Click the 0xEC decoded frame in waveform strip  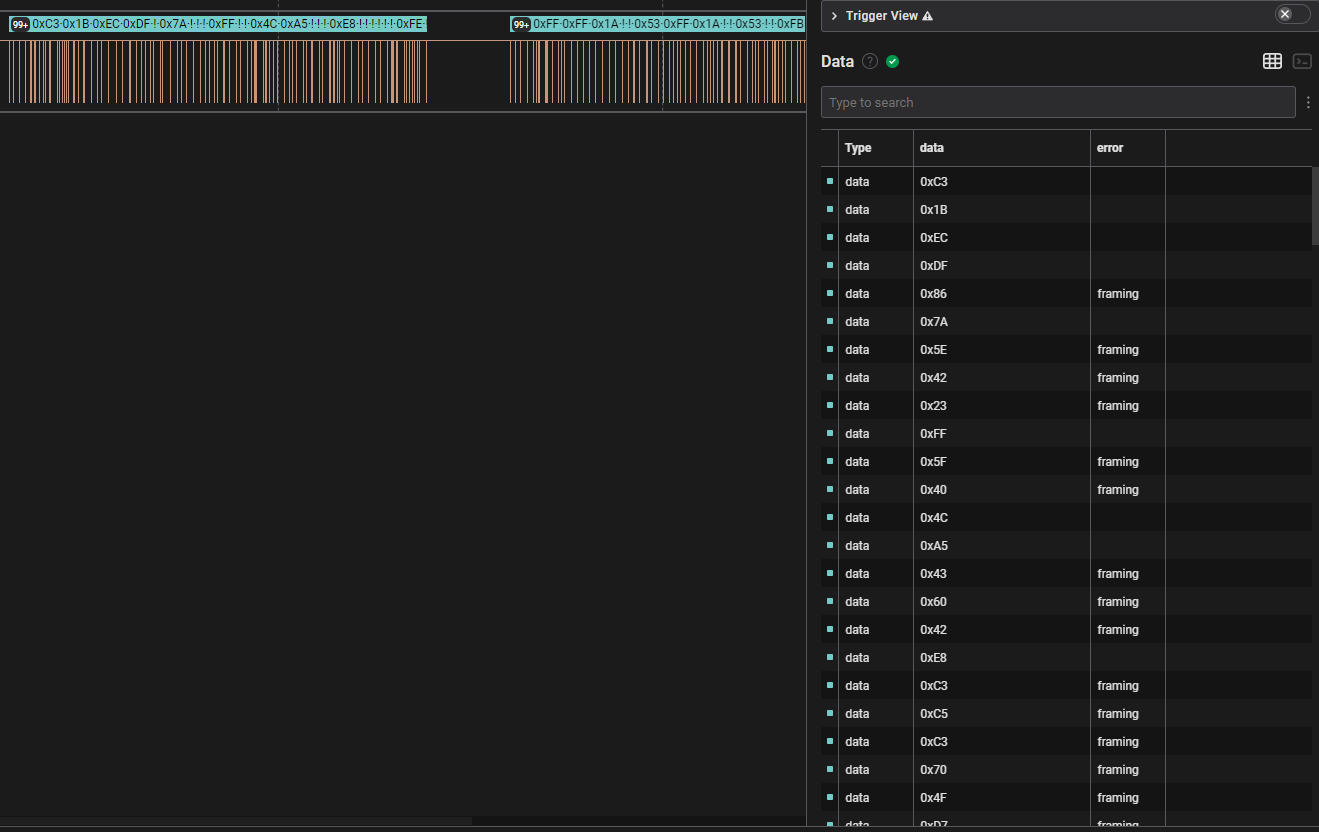click(105, 24)
